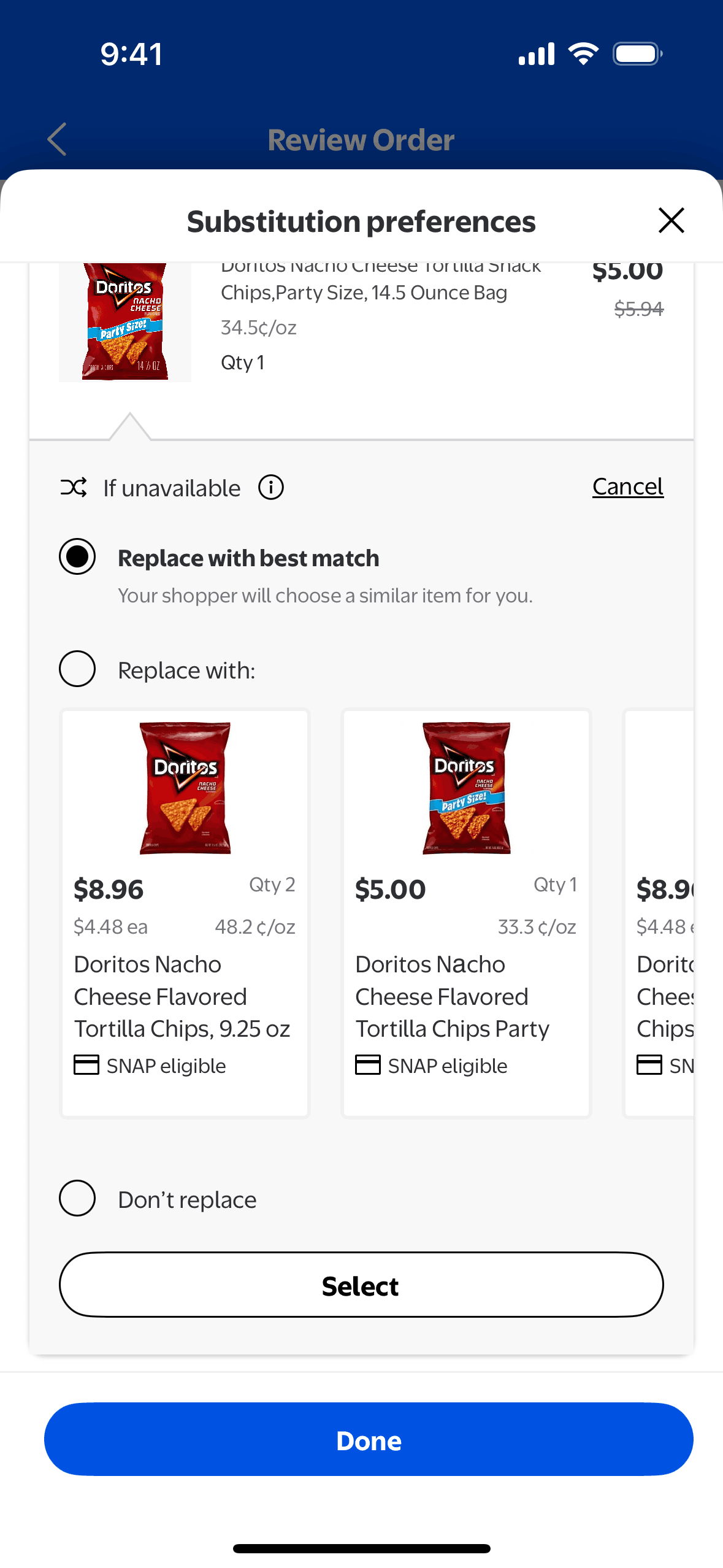Tap the cellular signal icon

pyautogui.click(x=537, y=54)
